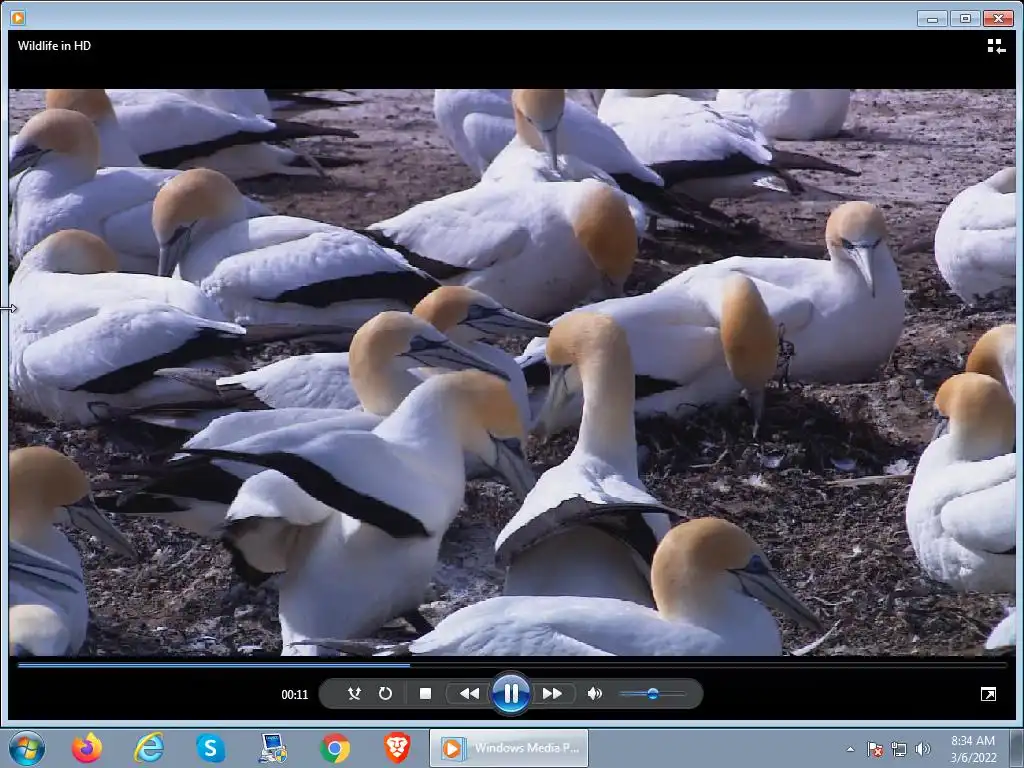
Task: Mute the player volume speaker icon
Action: 594,693
